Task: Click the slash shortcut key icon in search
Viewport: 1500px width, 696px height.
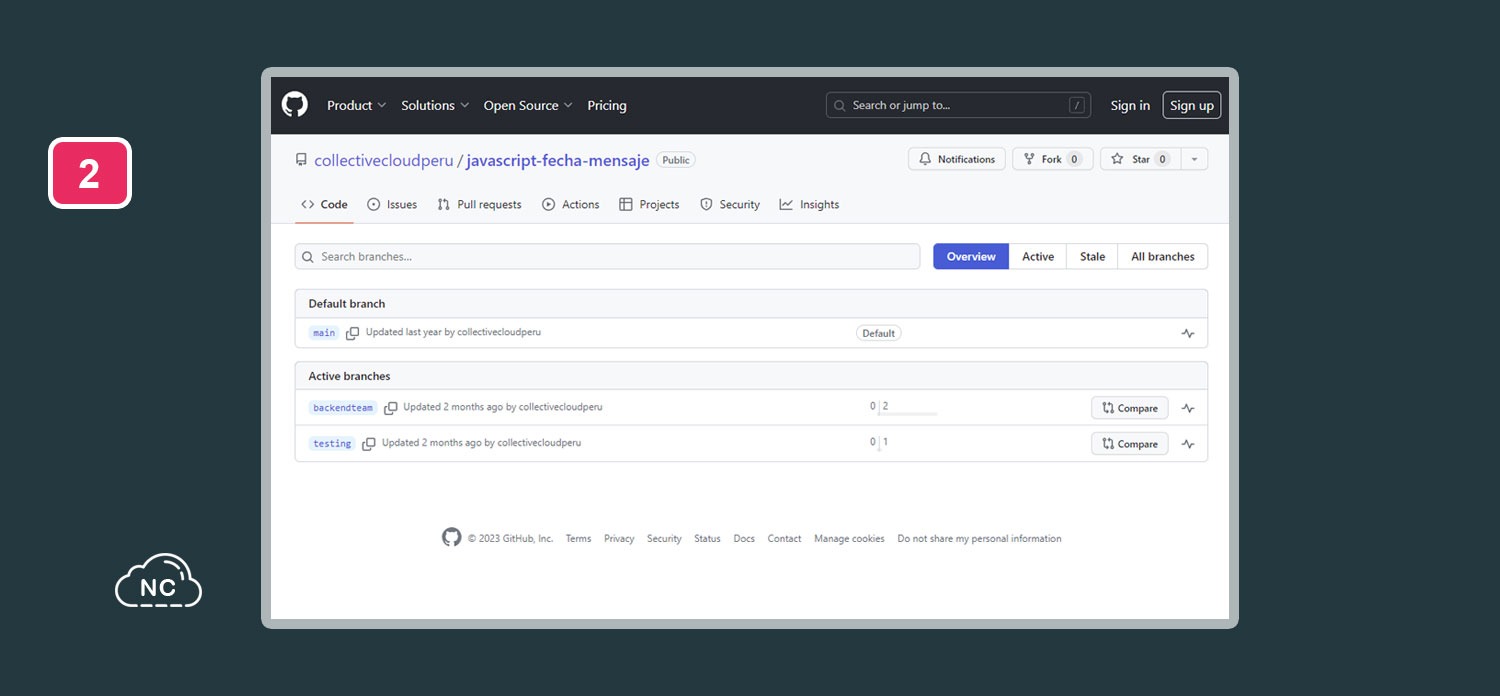Action: [x=1077, y=105]
